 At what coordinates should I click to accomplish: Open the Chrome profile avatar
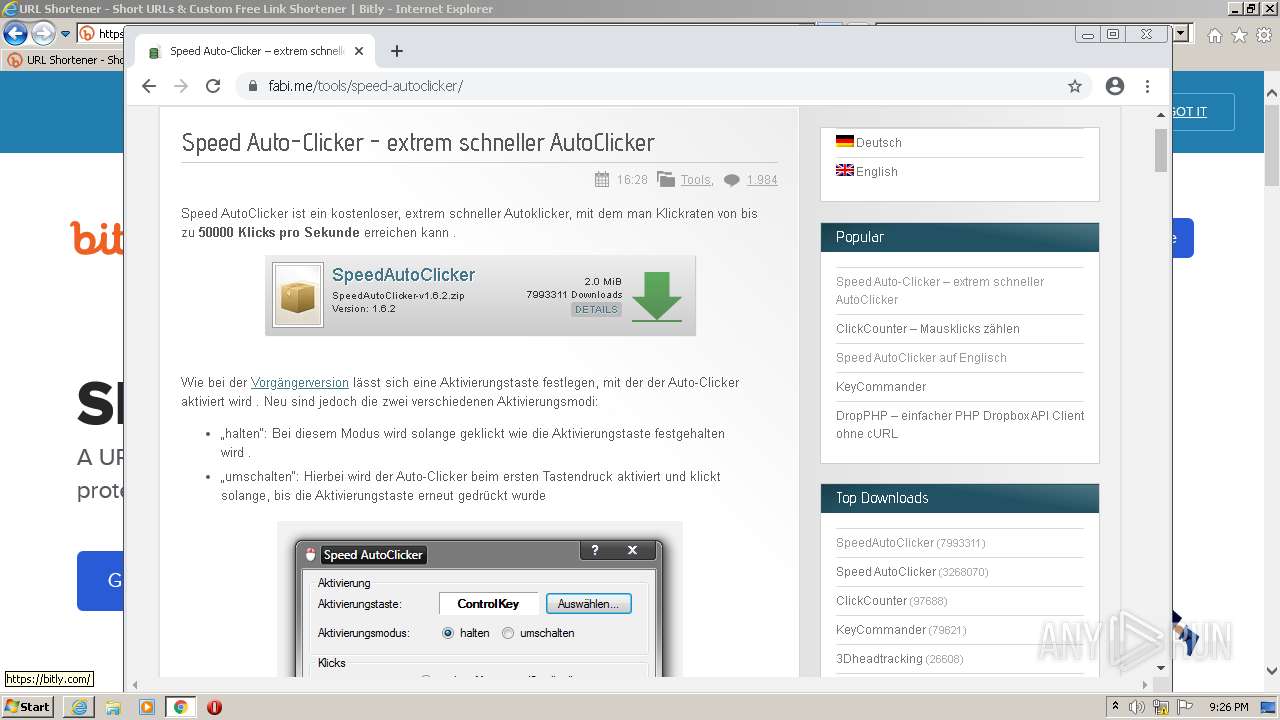pyautogui.click(x=1115, y=86)
